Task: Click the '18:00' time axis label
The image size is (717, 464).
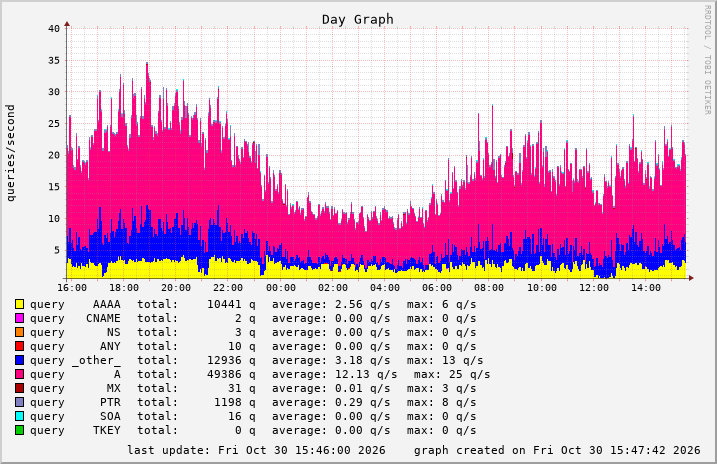Action: (124, 288)
